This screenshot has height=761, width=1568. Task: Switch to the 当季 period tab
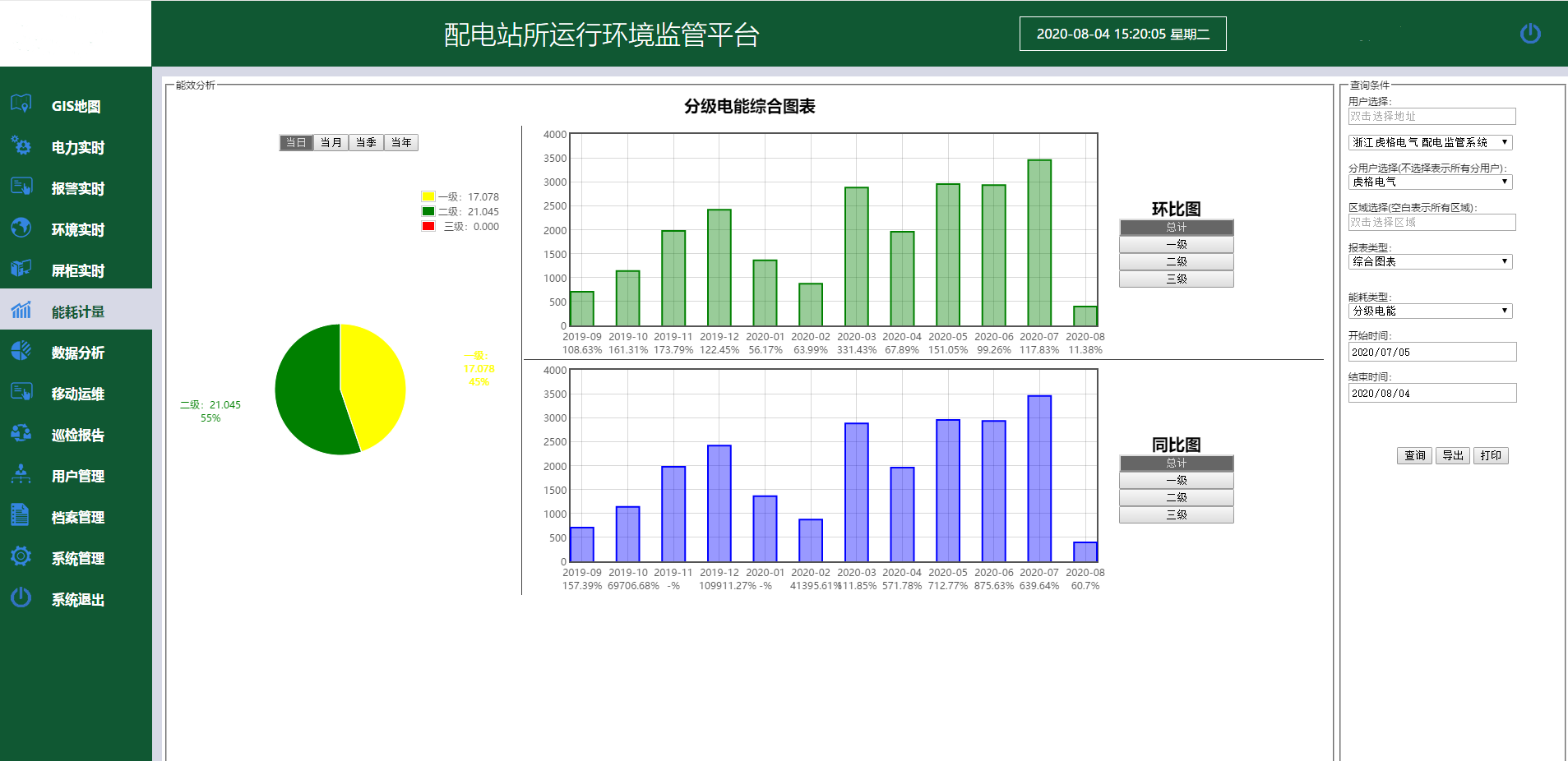click(366, 143)
